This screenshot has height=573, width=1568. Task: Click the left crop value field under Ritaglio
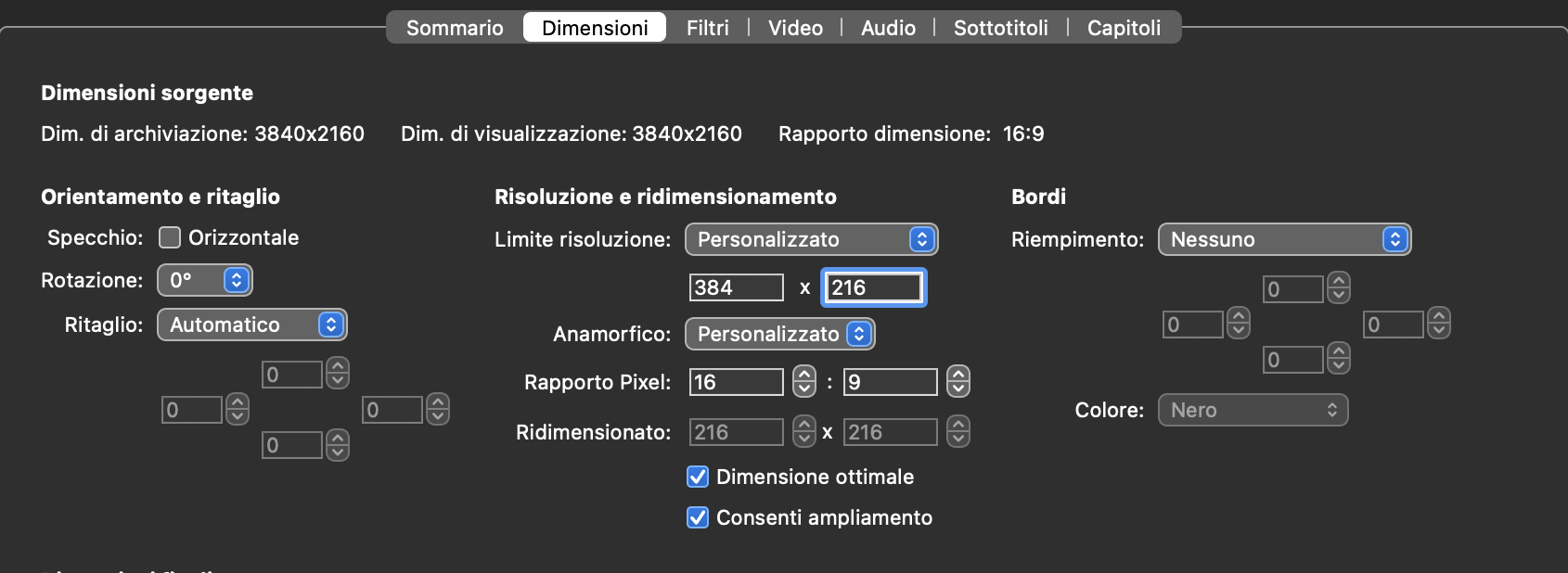coord(192,410)
